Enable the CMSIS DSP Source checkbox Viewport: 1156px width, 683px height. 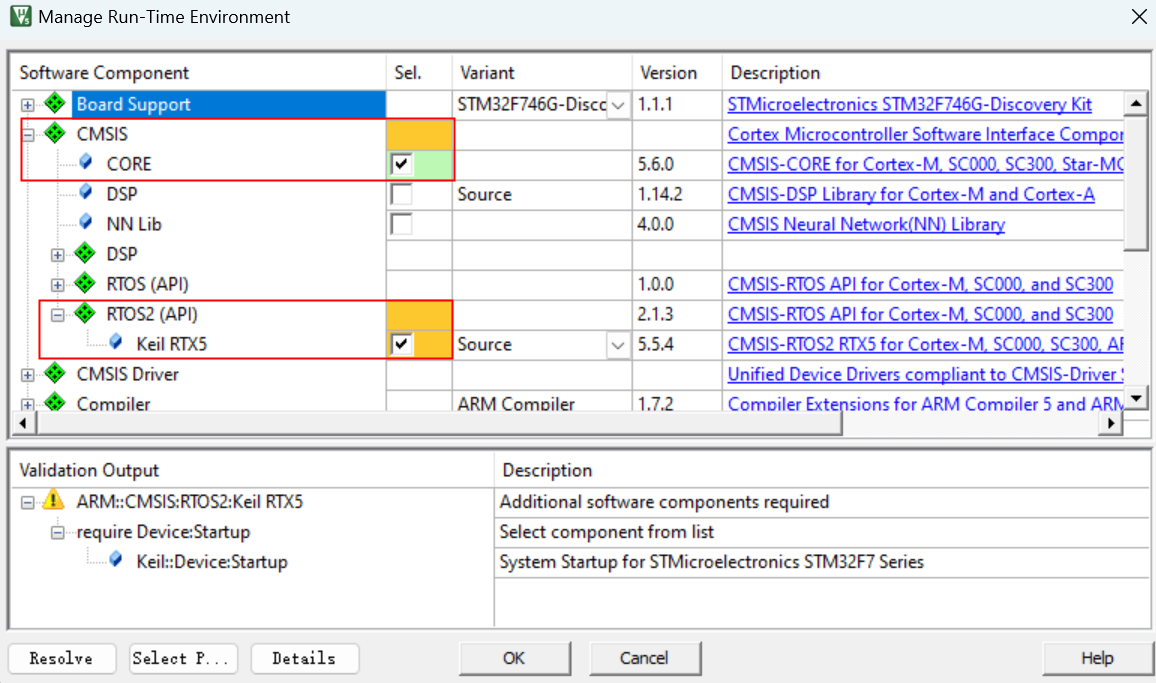pyautogui.click(x=401, y=194)
